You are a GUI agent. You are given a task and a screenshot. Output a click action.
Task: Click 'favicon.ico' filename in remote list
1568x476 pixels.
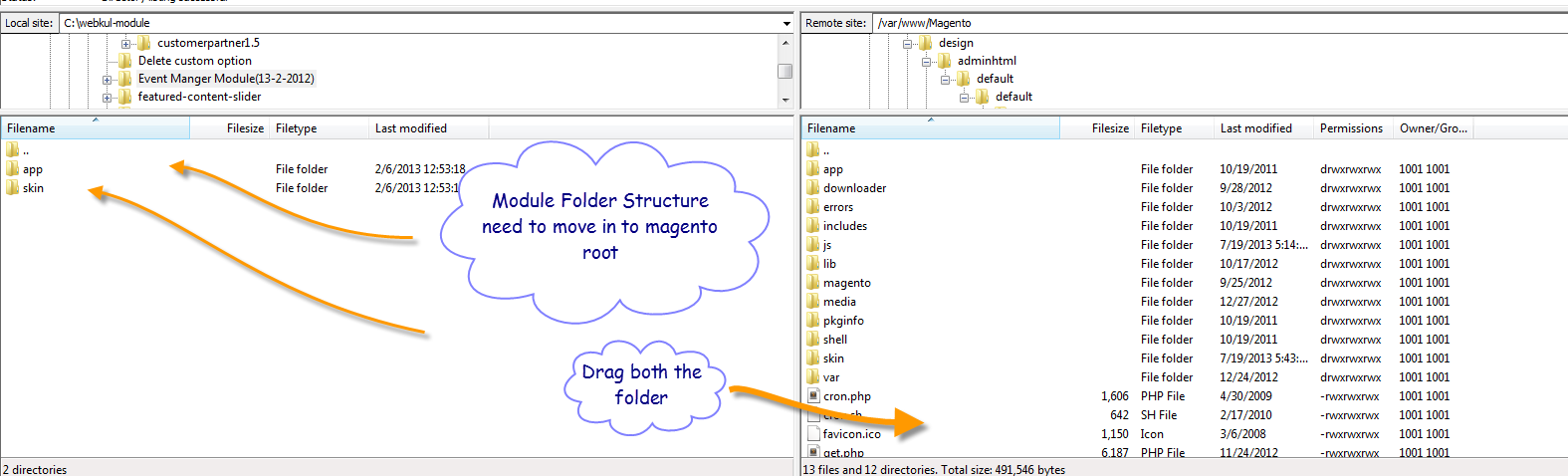(x=852, y=434)
